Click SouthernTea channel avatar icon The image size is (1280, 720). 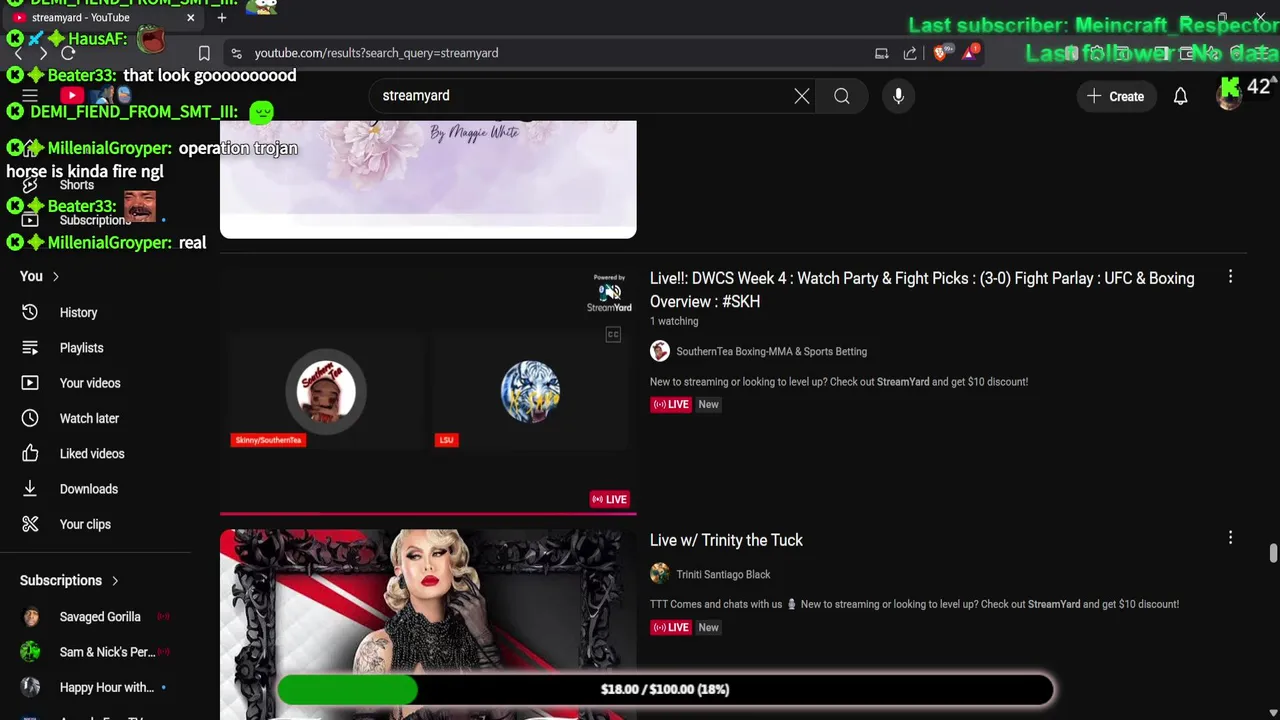coord(660,351)
